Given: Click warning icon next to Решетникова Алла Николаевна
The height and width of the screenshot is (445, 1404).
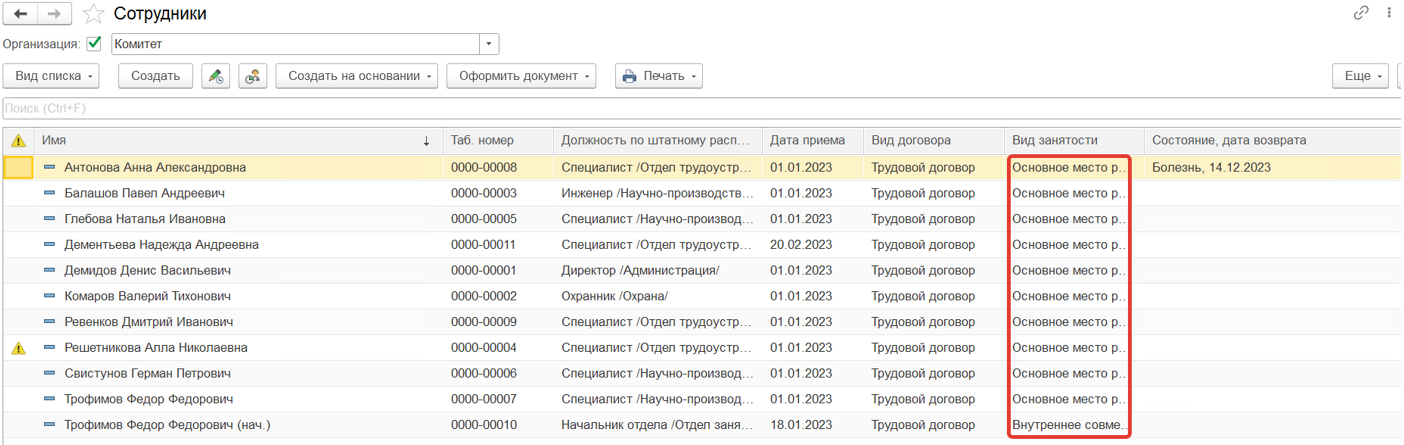Looking at the screenshot, I should coord(18,348).
